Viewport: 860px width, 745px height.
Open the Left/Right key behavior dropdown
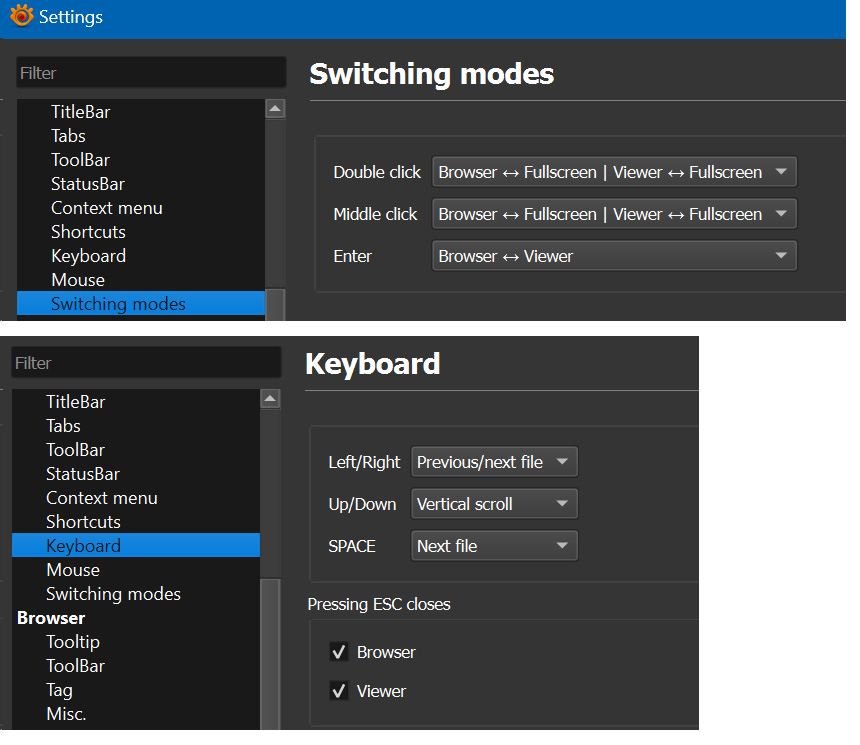pos(494,462)
